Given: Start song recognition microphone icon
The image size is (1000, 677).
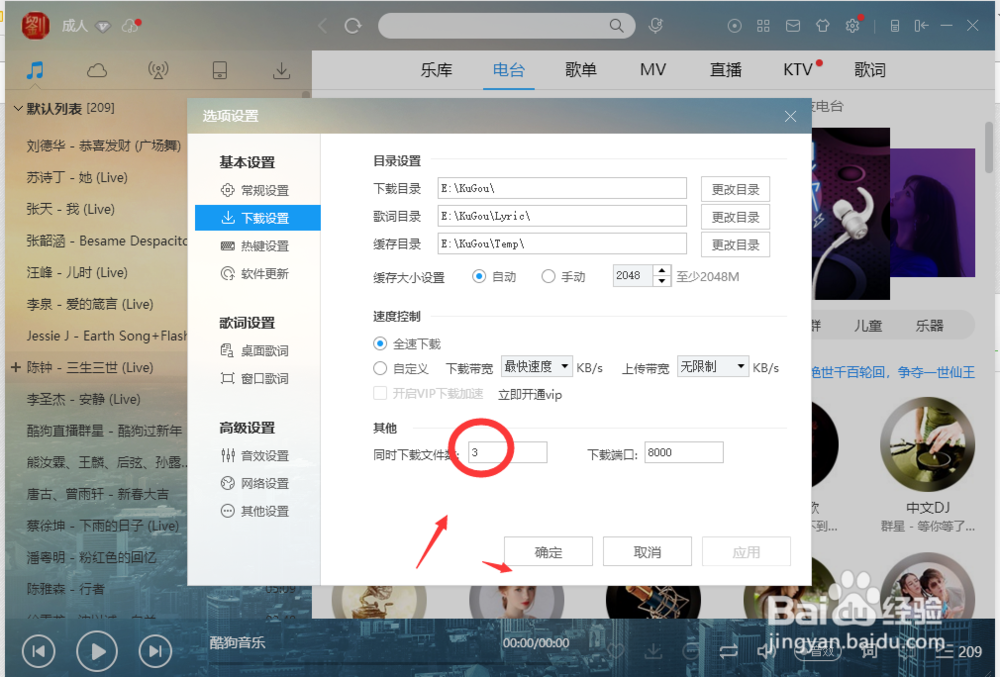Looking at the screenshot, I should click(656, 25).
